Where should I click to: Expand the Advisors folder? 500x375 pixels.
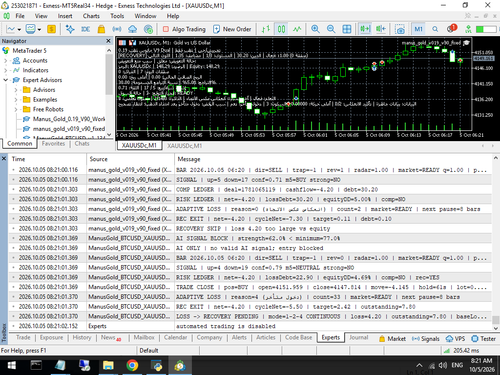[16, 90]
